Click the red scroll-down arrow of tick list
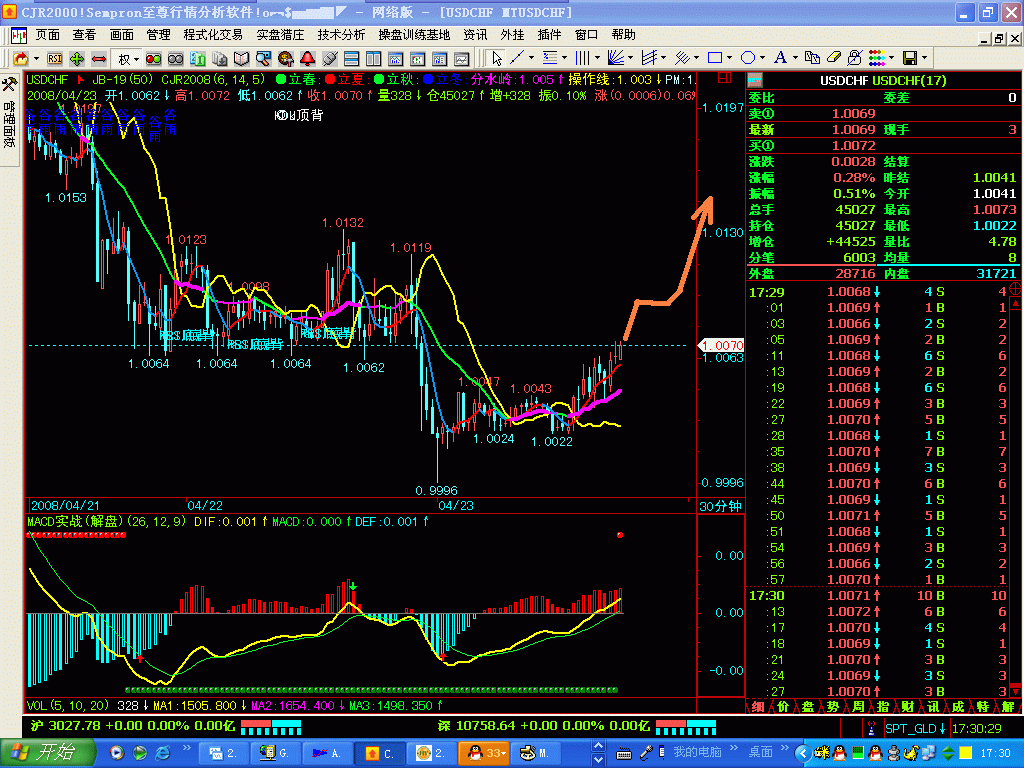This screenshot has width=1024, height=768. pyautogui.click(x=1014, y=691)
